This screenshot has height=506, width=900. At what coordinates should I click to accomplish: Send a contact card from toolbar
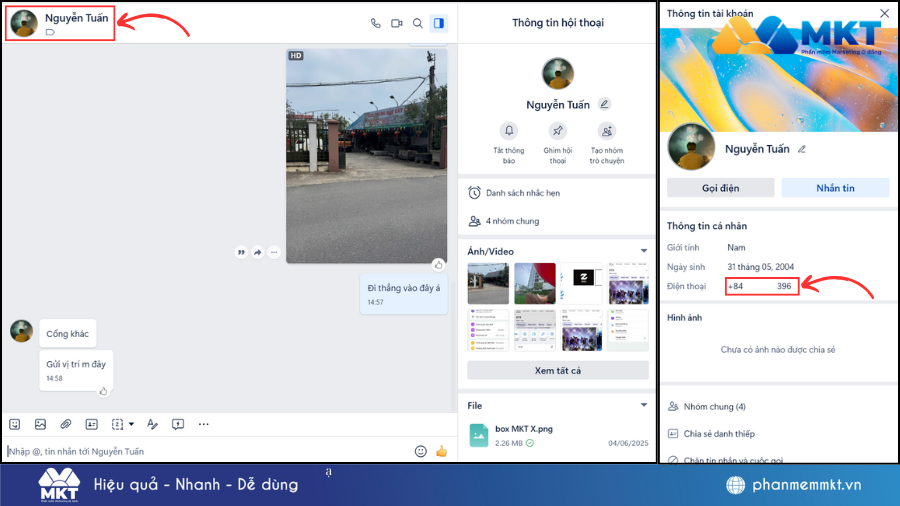(91, 425)
